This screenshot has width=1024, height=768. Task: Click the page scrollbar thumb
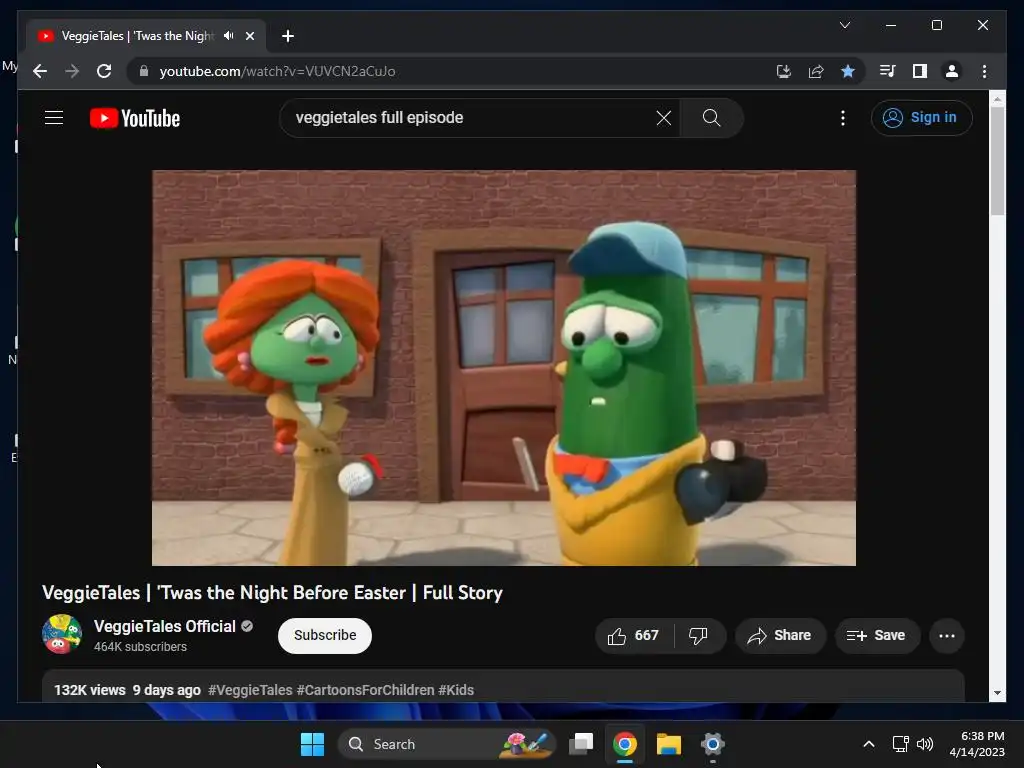point(997,161)
